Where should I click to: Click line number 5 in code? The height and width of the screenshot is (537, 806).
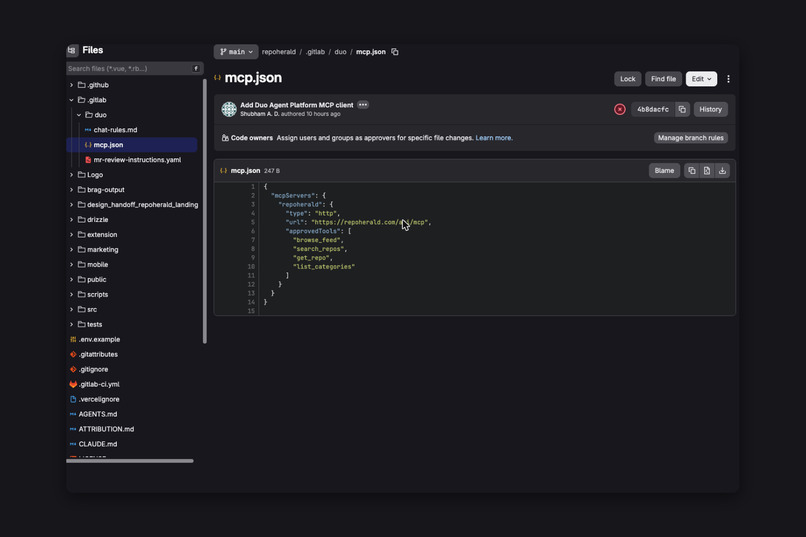(x=252, y=223)
